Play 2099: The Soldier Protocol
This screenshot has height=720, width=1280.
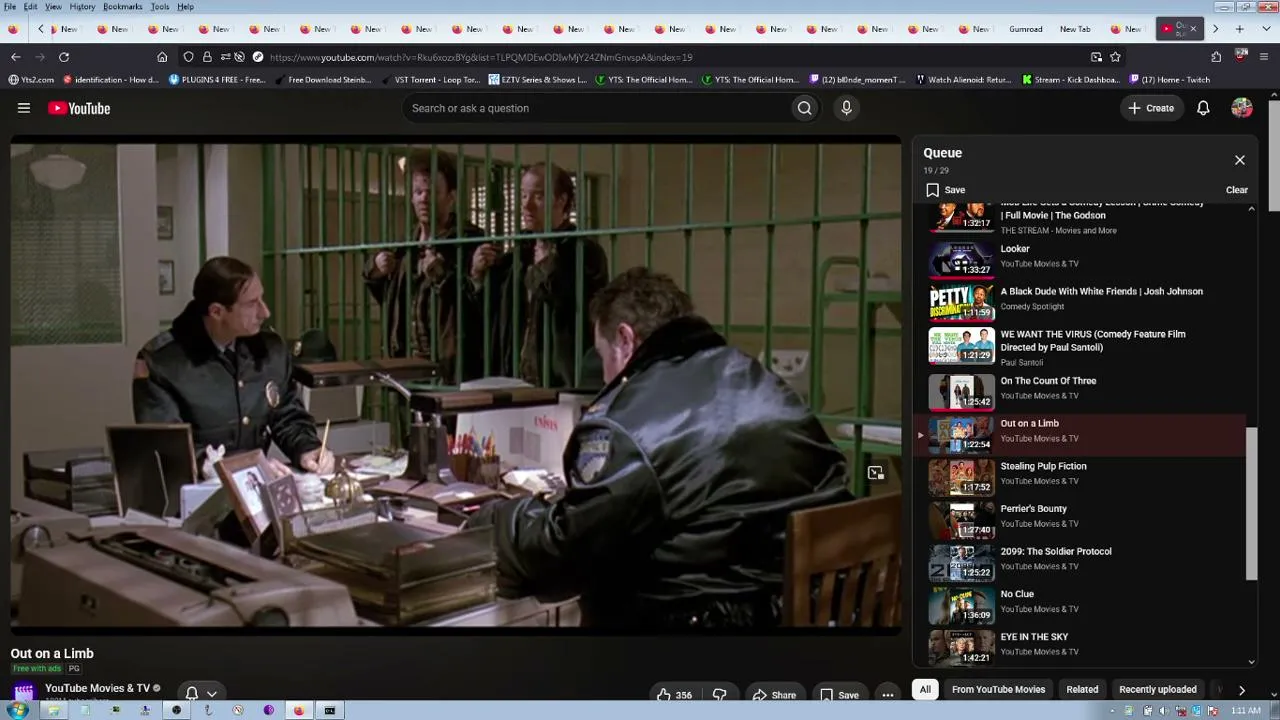tap(1056, 552)
